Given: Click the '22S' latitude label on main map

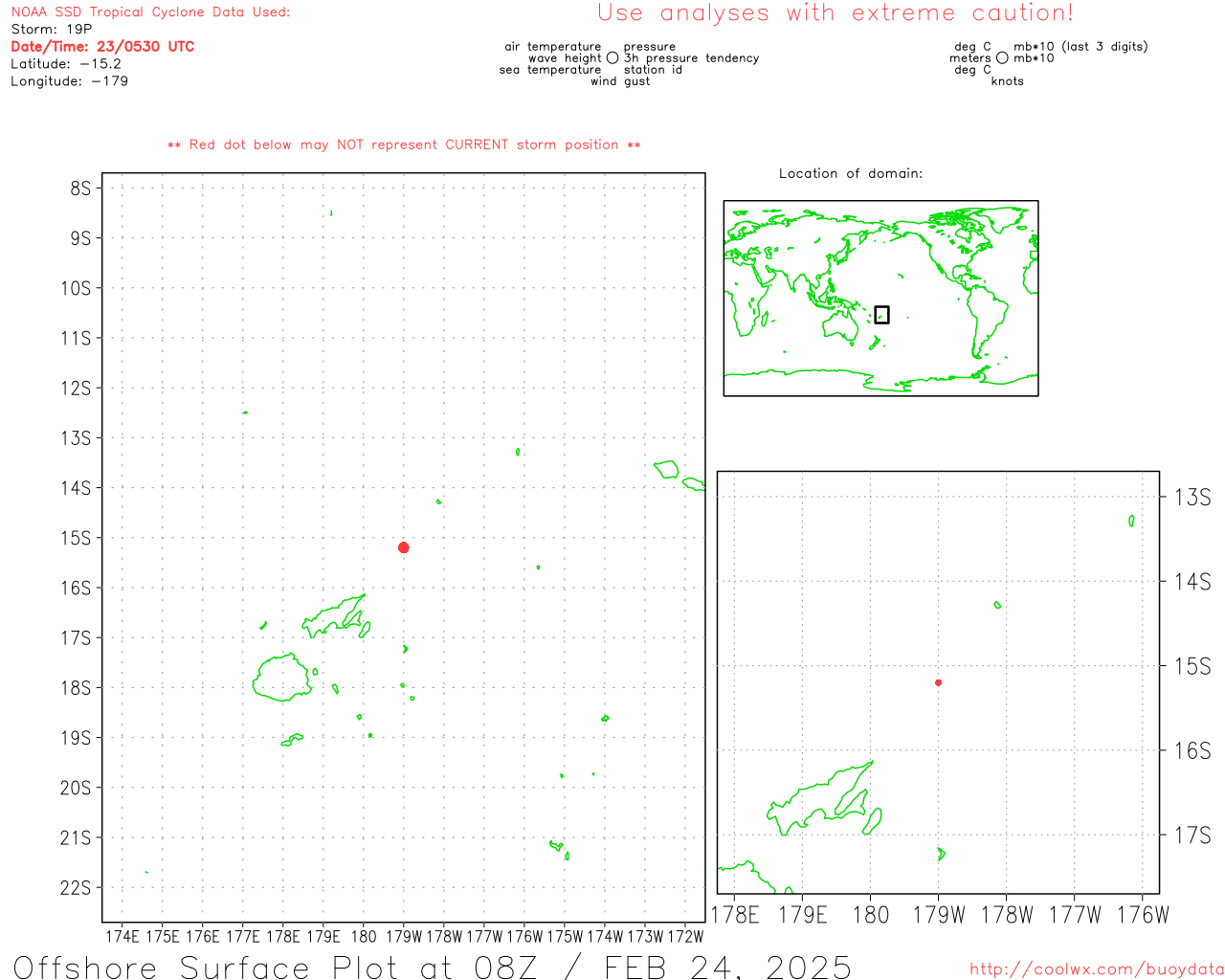Looking at the screenshot, I should 77,888.
